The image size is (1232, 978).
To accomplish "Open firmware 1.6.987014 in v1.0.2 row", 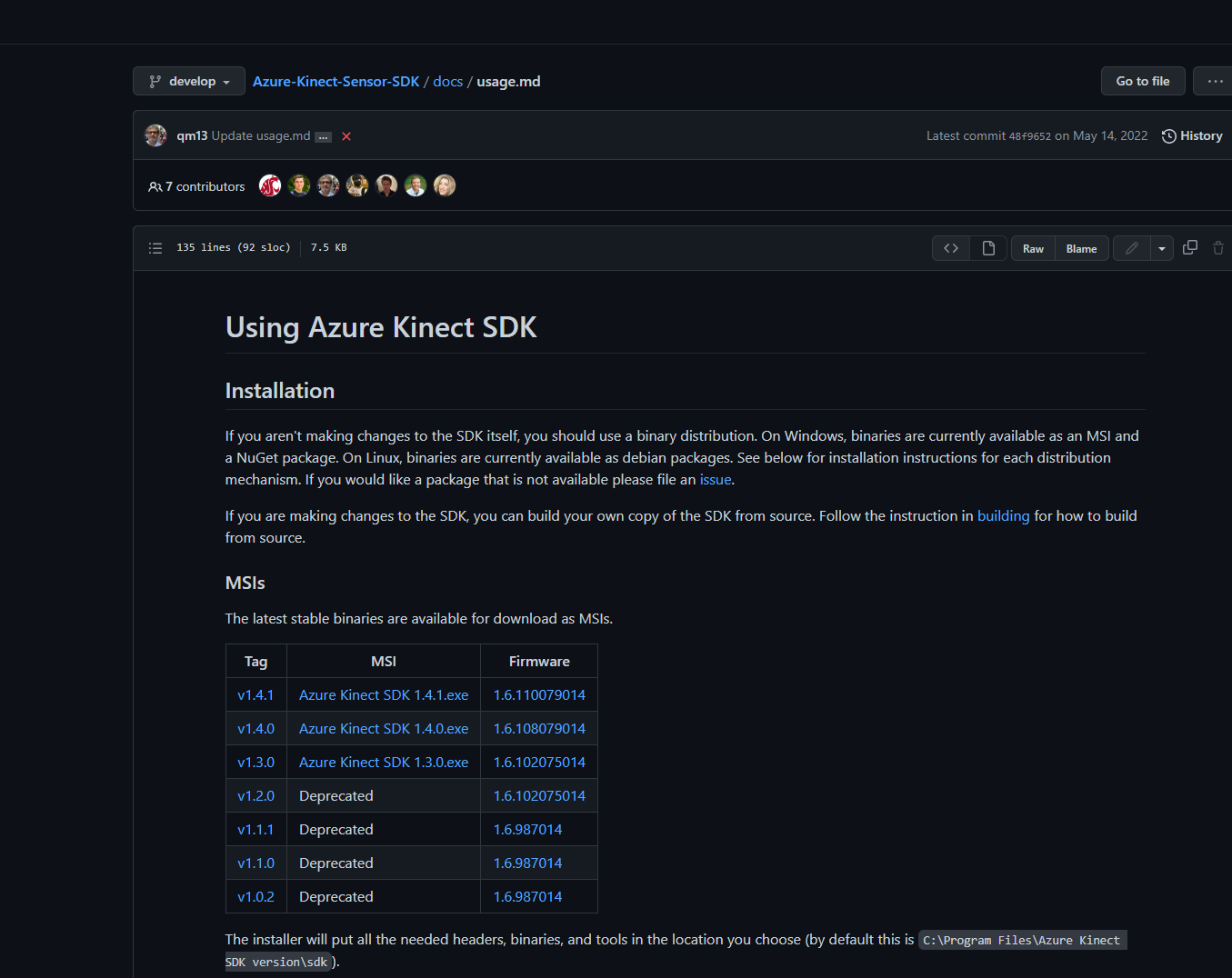I will 527,896.
